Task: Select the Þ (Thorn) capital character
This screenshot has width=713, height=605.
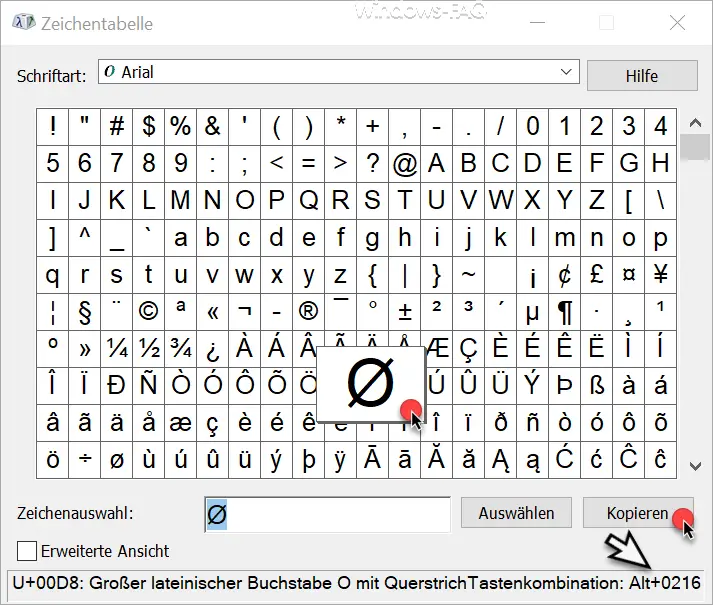Action: coord(565,386)
